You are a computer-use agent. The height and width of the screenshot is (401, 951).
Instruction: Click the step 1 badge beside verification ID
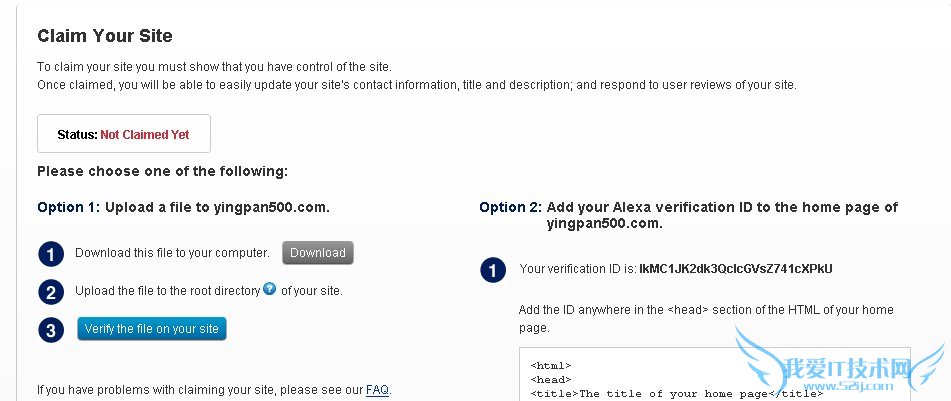click(492, 270)
